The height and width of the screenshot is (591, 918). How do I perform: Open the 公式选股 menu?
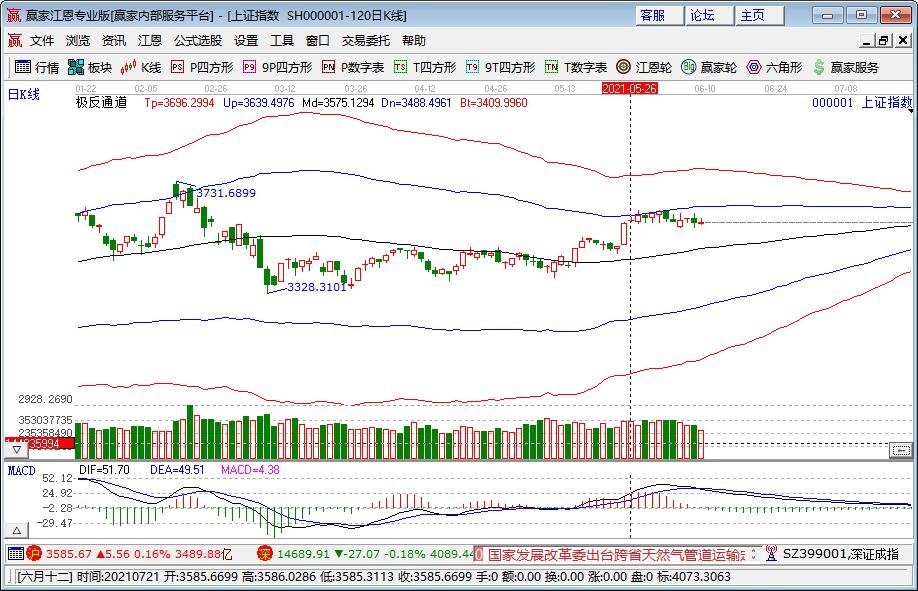coord(198,41)
